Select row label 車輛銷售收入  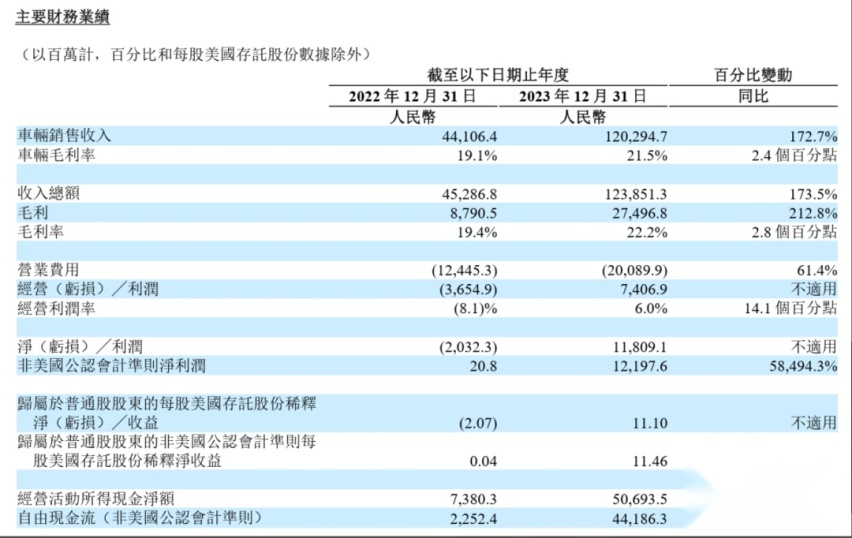[x=64, y=135]
